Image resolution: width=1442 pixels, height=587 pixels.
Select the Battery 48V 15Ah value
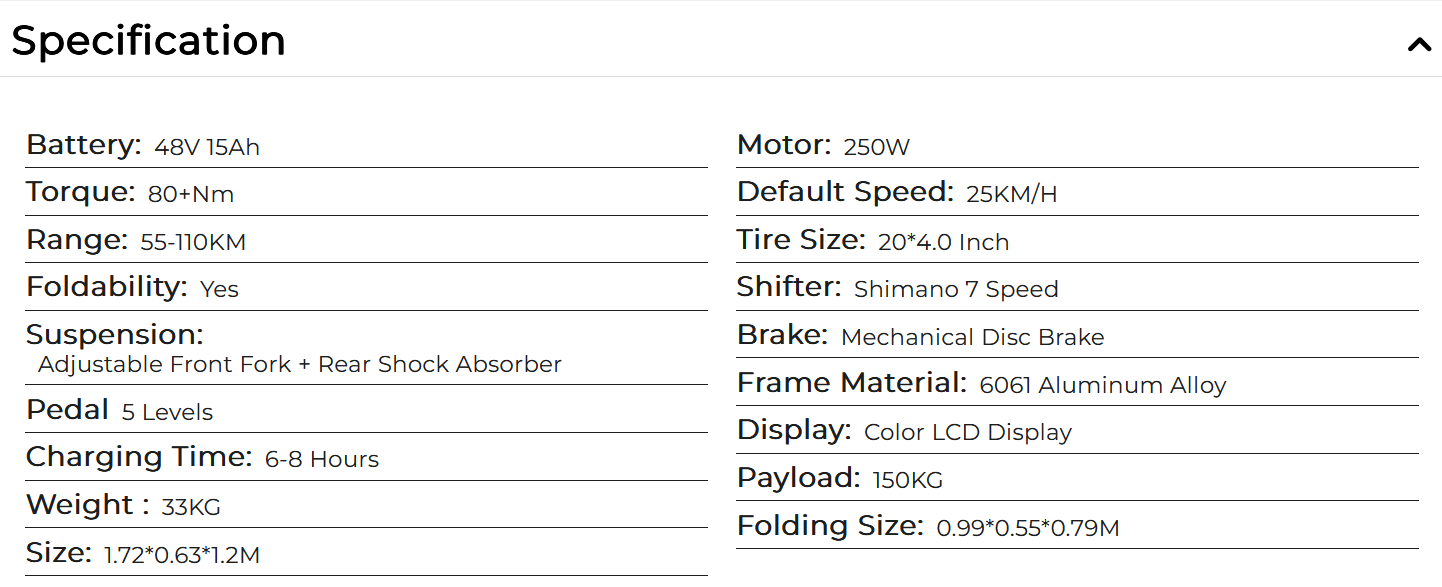pyautogui.click(x=207, y=148)
